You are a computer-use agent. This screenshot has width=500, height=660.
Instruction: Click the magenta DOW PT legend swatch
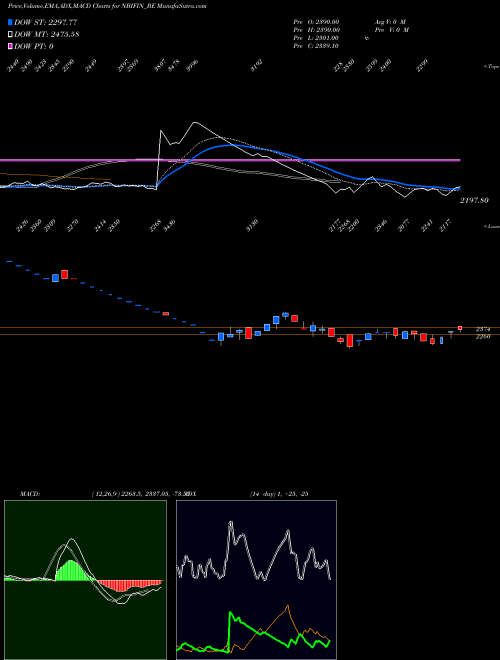(x=10, y=46)
